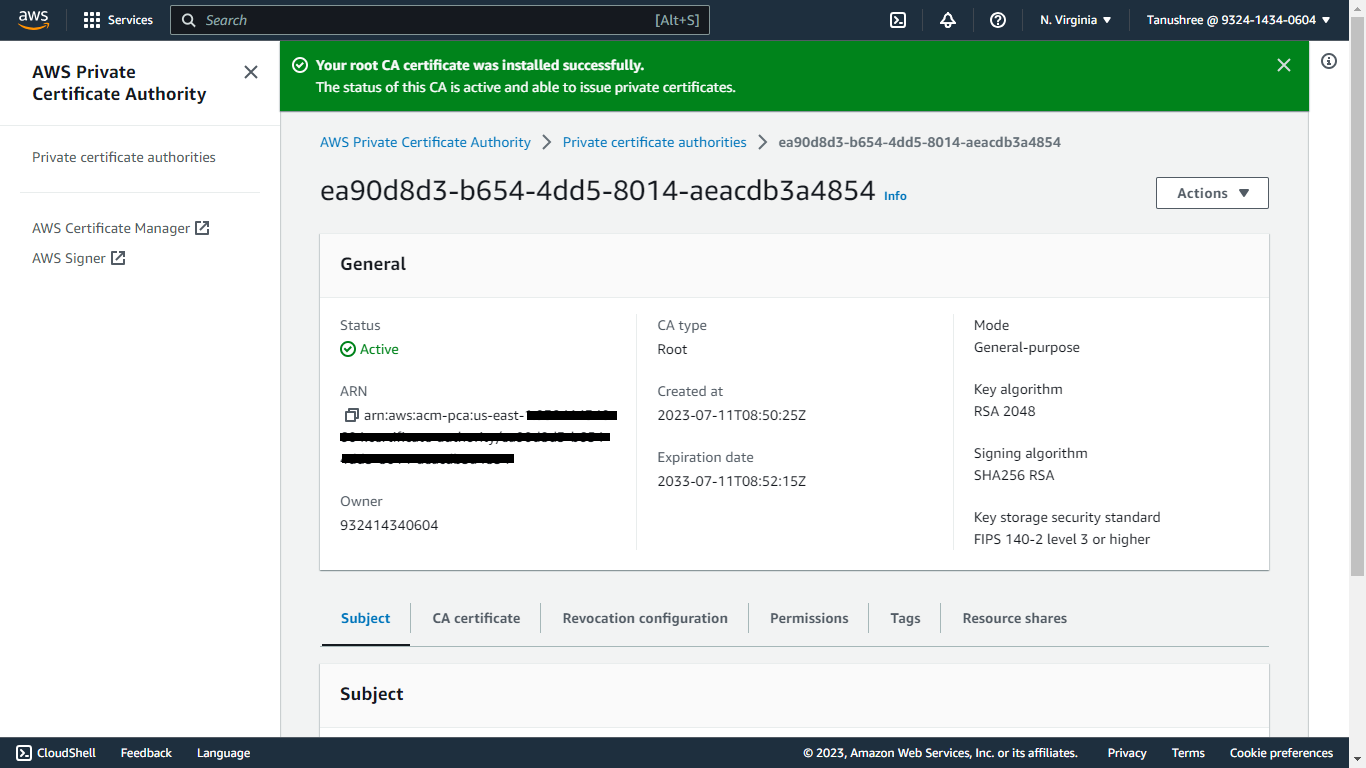Screen dimensions: 1366x768
Task: Open Feedback in the footer
Action: coord(146,753)
